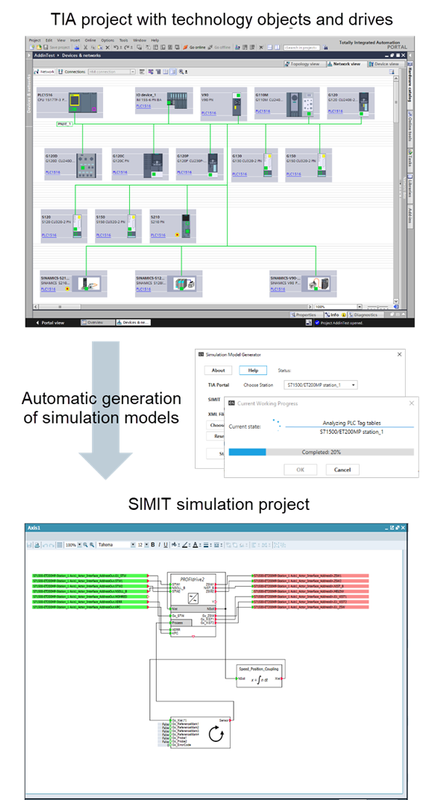Select the G150 drive icon

(x=322, y=164)
